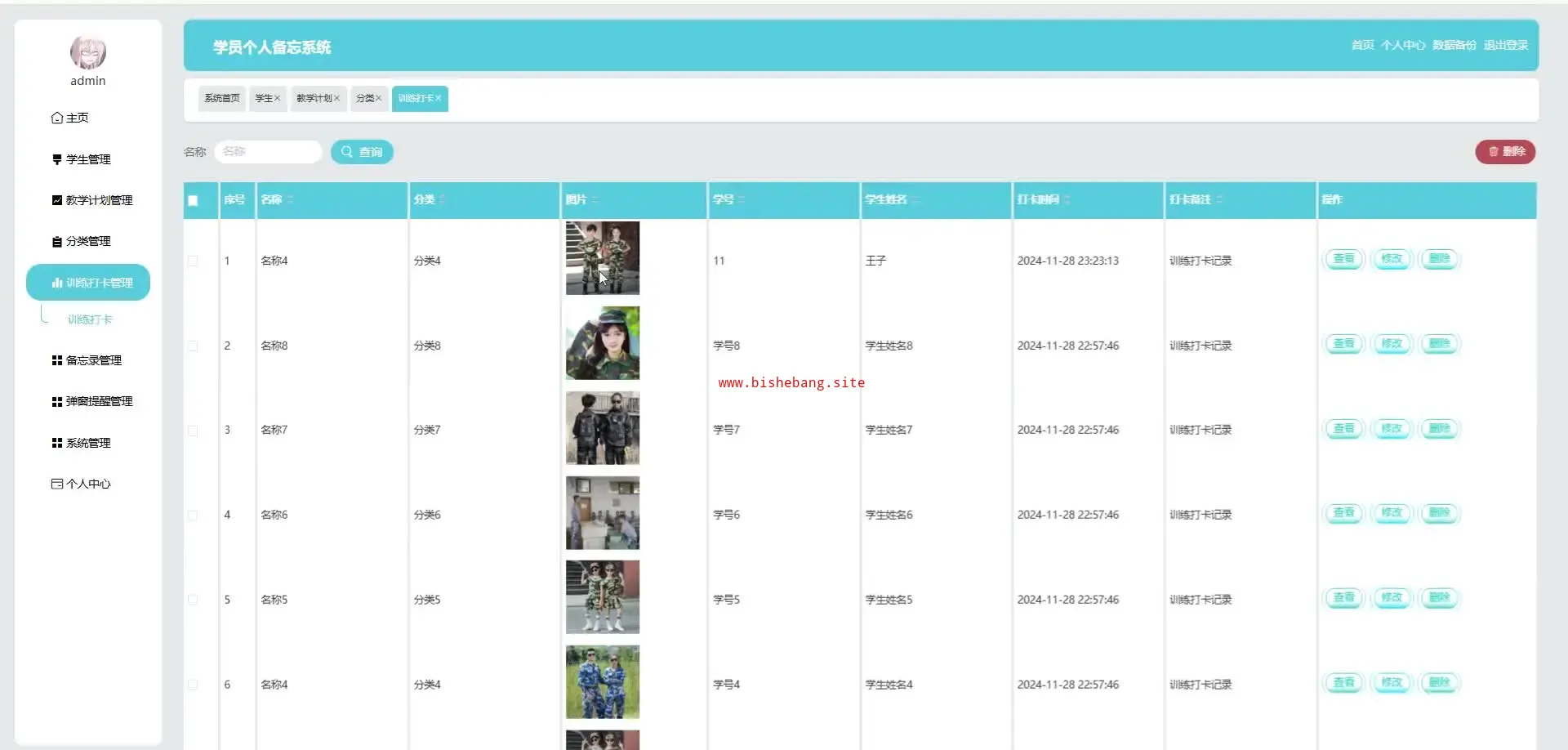Close the 教学计划 tab
Viewport: 1568px width, 750px height.
pos(336,98)
